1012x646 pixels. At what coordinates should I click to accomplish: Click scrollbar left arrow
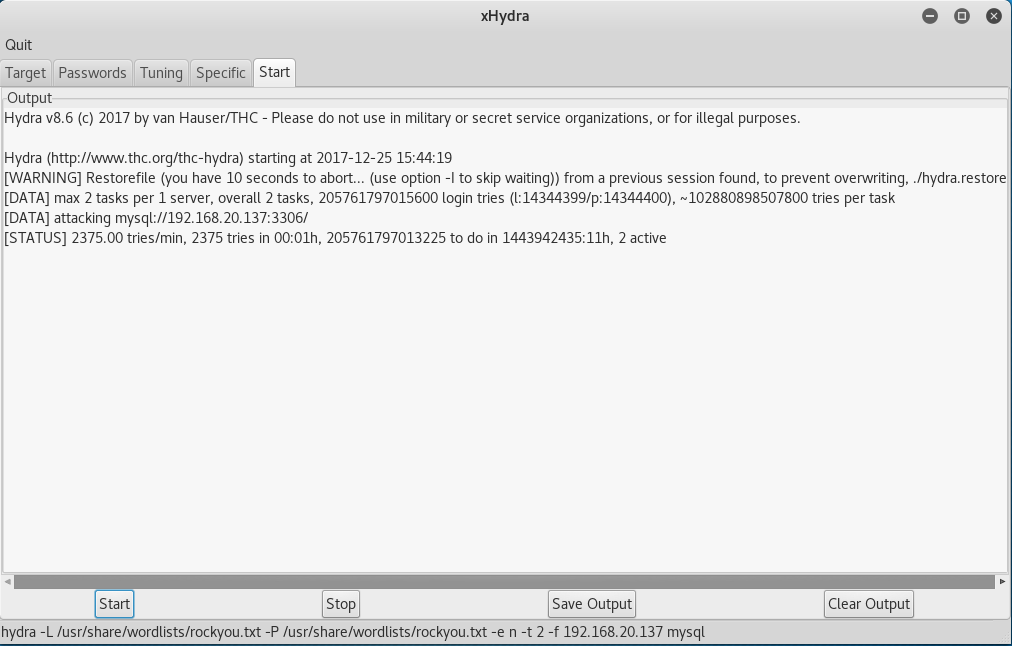coord(7,581)
